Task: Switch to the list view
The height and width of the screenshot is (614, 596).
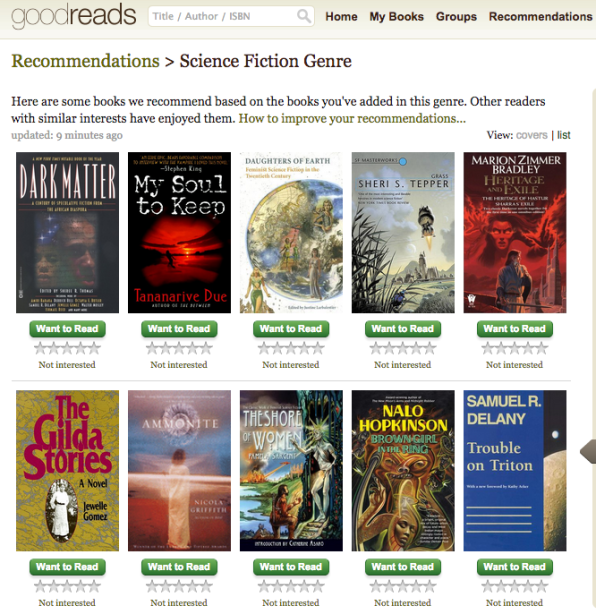Action: 563,135
